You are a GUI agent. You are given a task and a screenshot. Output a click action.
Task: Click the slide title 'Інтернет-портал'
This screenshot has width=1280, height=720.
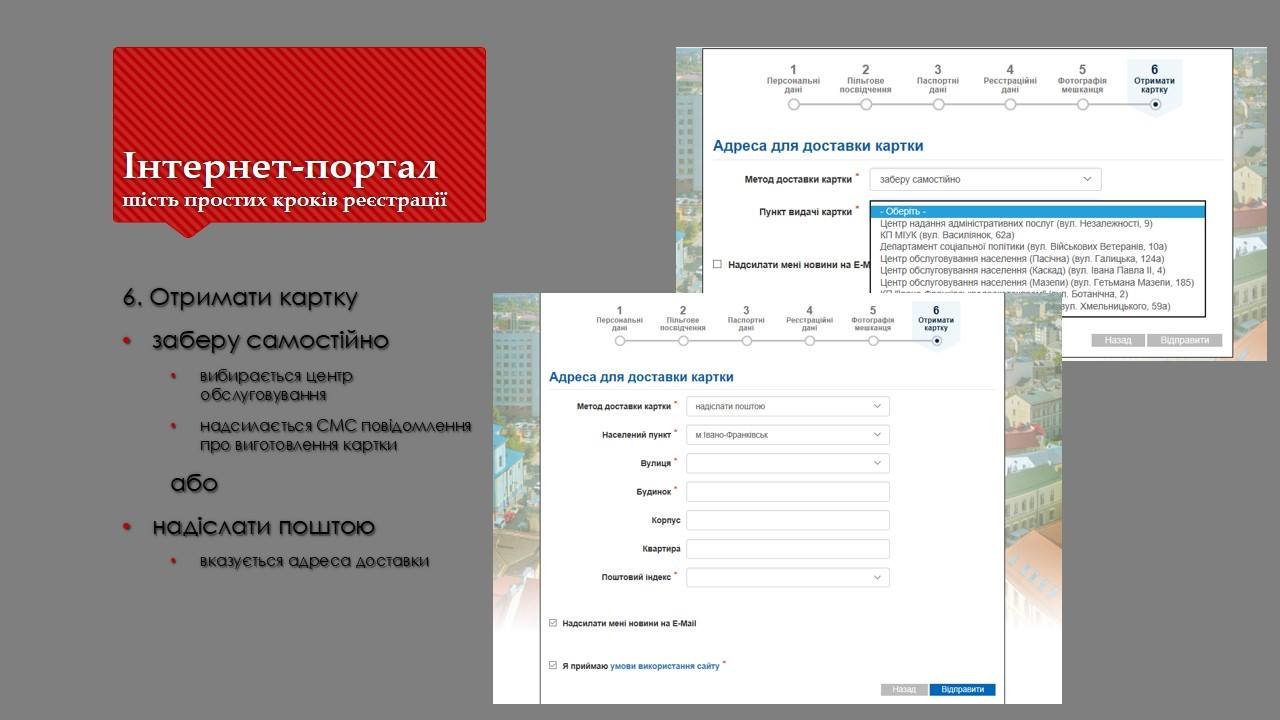(280, 165)
